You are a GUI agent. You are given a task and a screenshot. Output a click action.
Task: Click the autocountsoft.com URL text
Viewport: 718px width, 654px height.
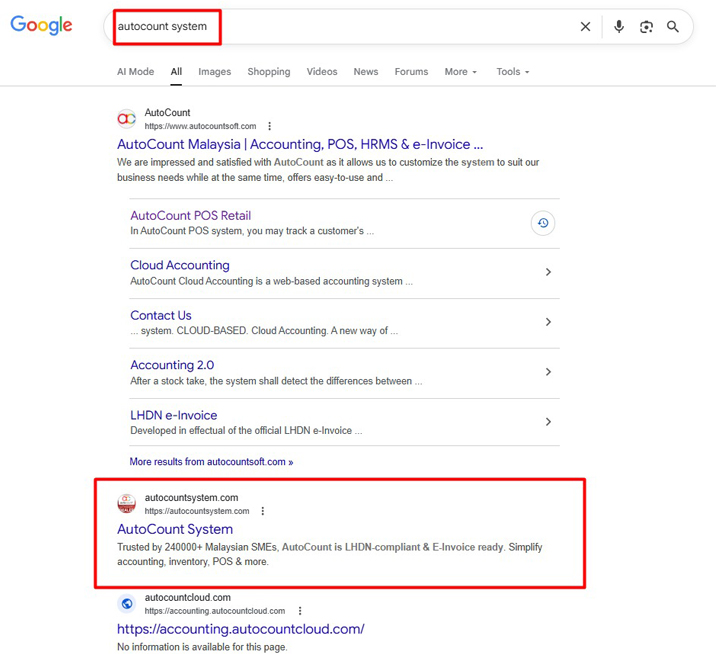tap(201, 126)
